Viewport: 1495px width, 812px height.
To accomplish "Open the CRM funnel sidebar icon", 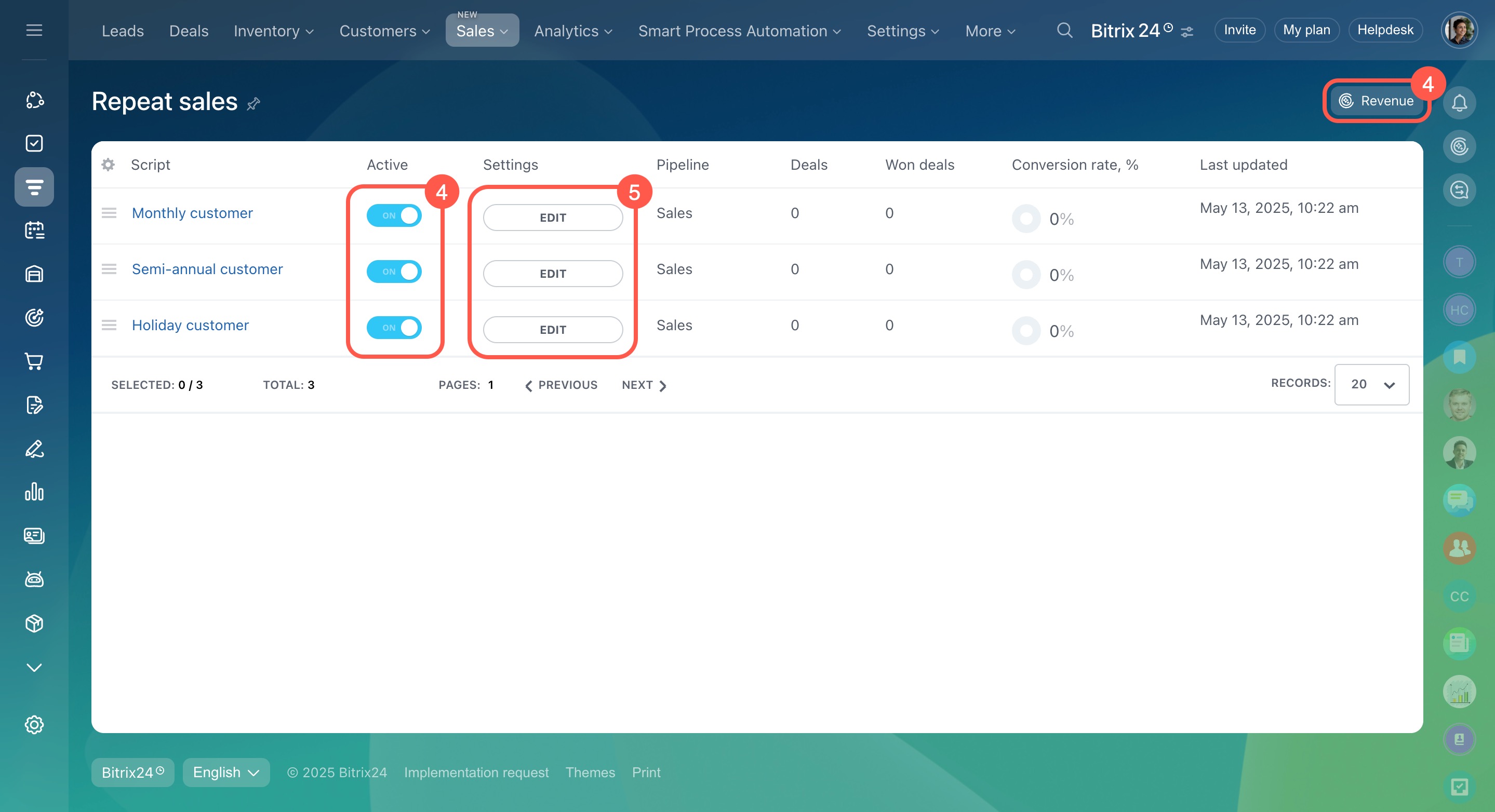I will (34, 187).
